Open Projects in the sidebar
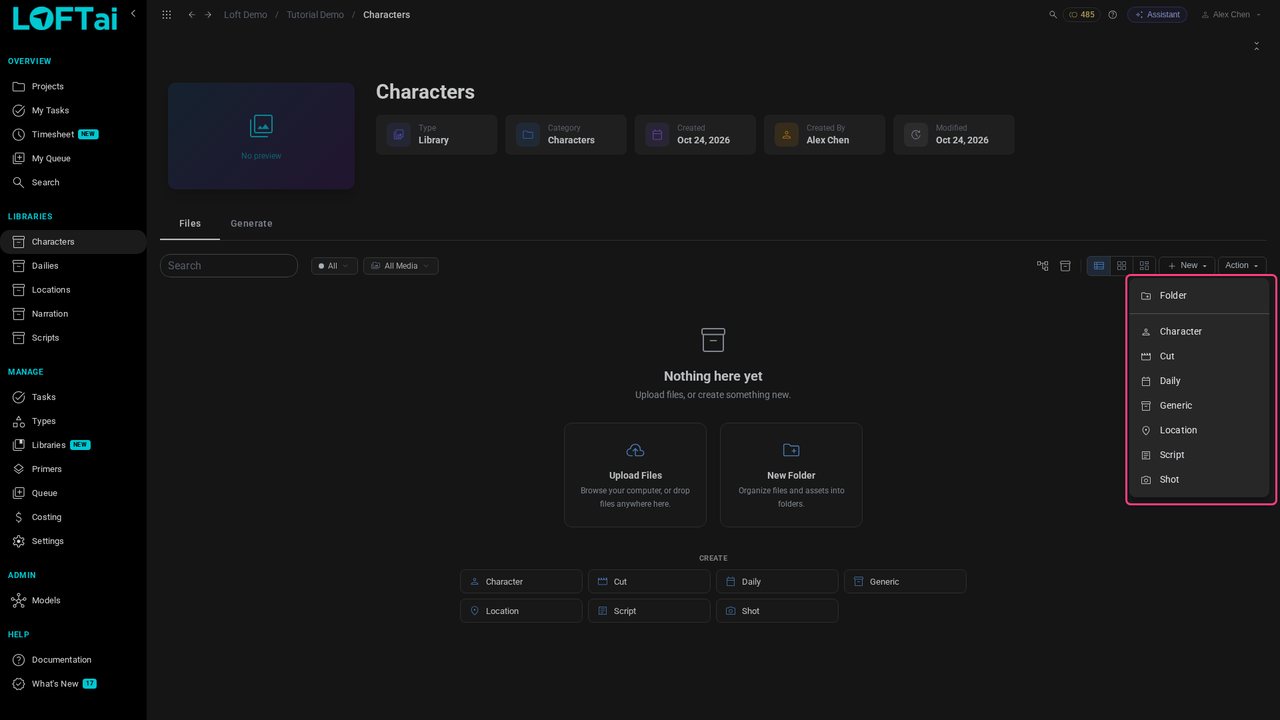The width and height of the screenshot is (1280, 720). [x=73, y=87]
